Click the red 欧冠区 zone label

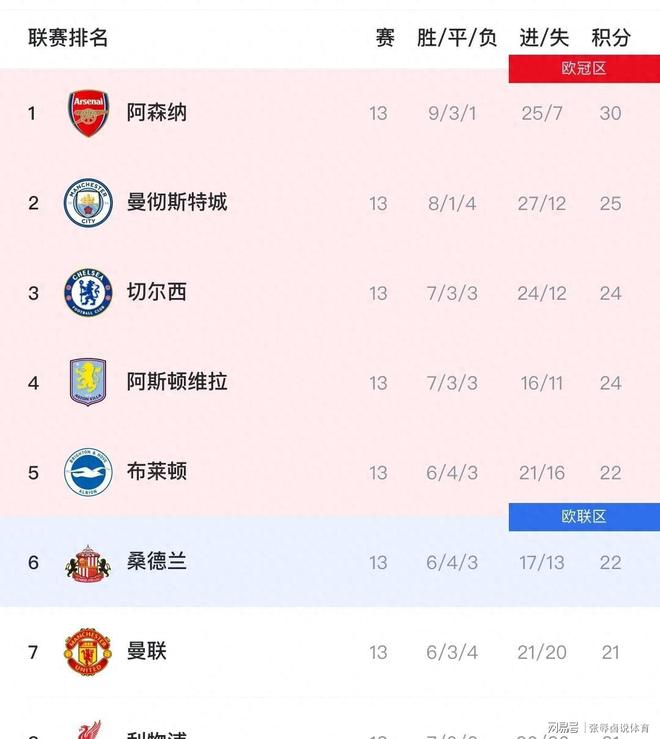tap(584, 68)
